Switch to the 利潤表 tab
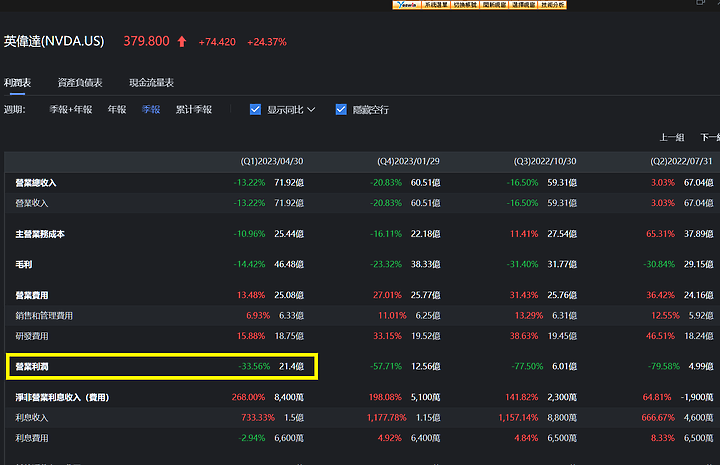 click(17, 83)
